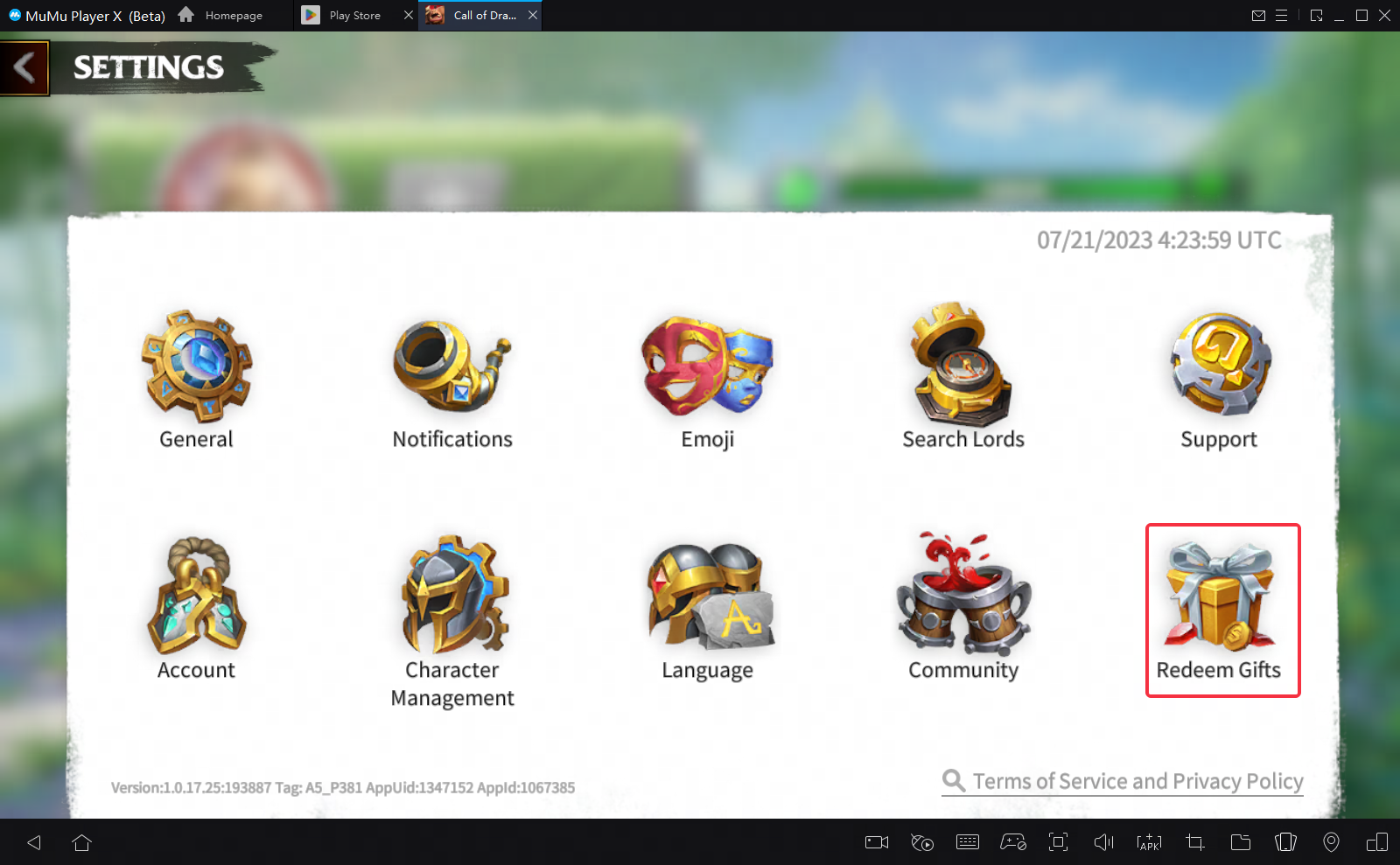The image size is (1400, 865).
Task: Adjust volume with the speaker icon
Action: click(x=1104, y=842)
